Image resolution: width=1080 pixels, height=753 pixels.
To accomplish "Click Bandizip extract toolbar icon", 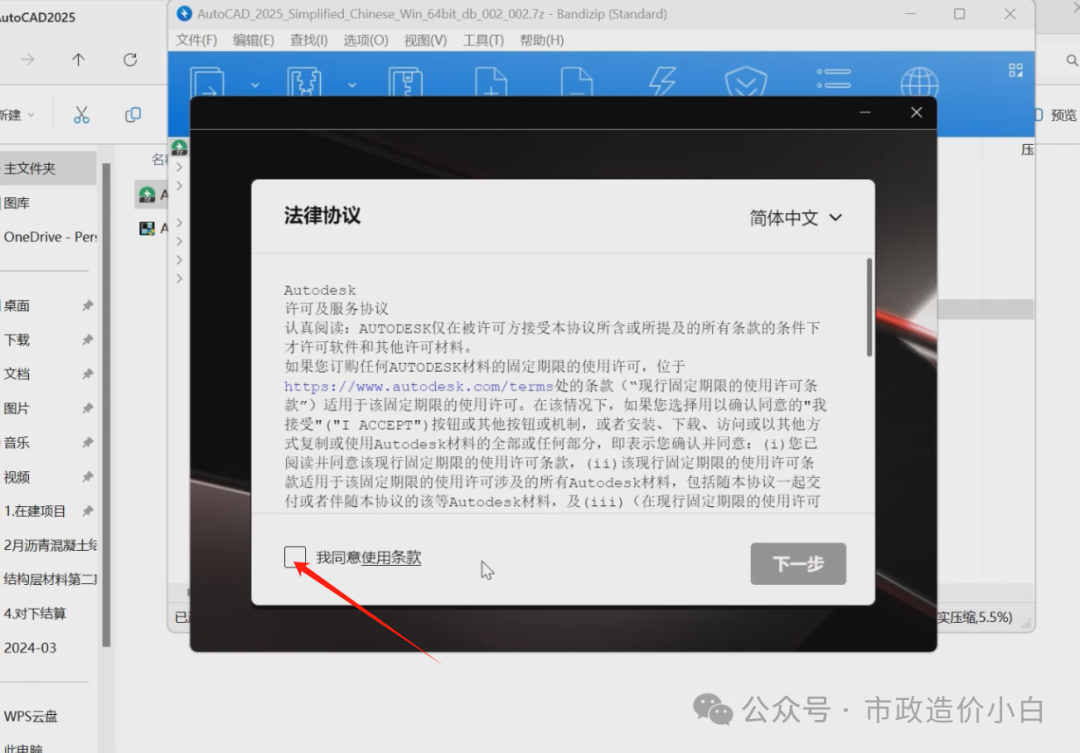I will click(x=304, y=82).
